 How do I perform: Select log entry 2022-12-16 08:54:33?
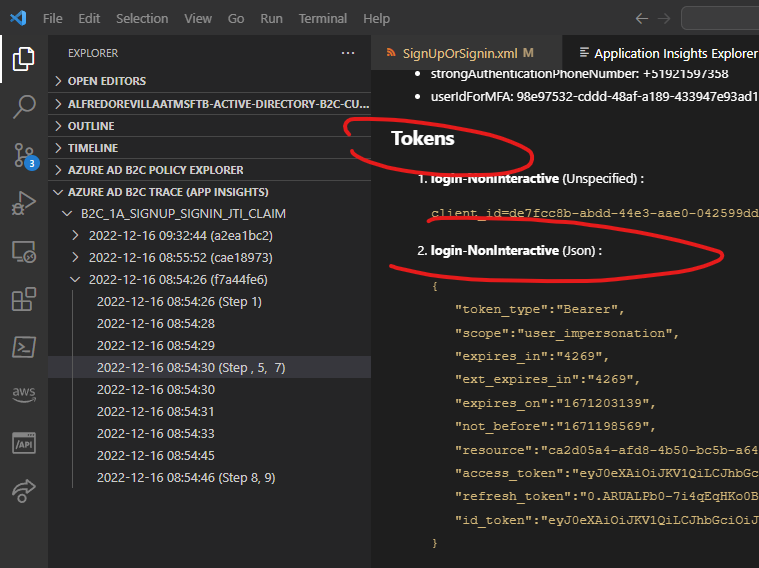click(210, 434)
